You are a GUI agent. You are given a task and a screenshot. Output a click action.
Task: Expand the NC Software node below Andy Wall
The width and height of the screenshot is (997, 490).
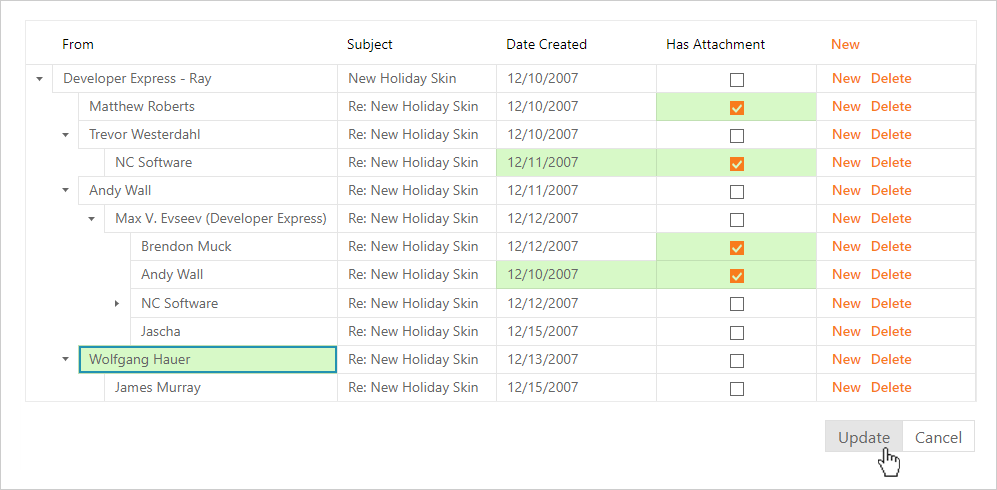click(x=117, y=303)
